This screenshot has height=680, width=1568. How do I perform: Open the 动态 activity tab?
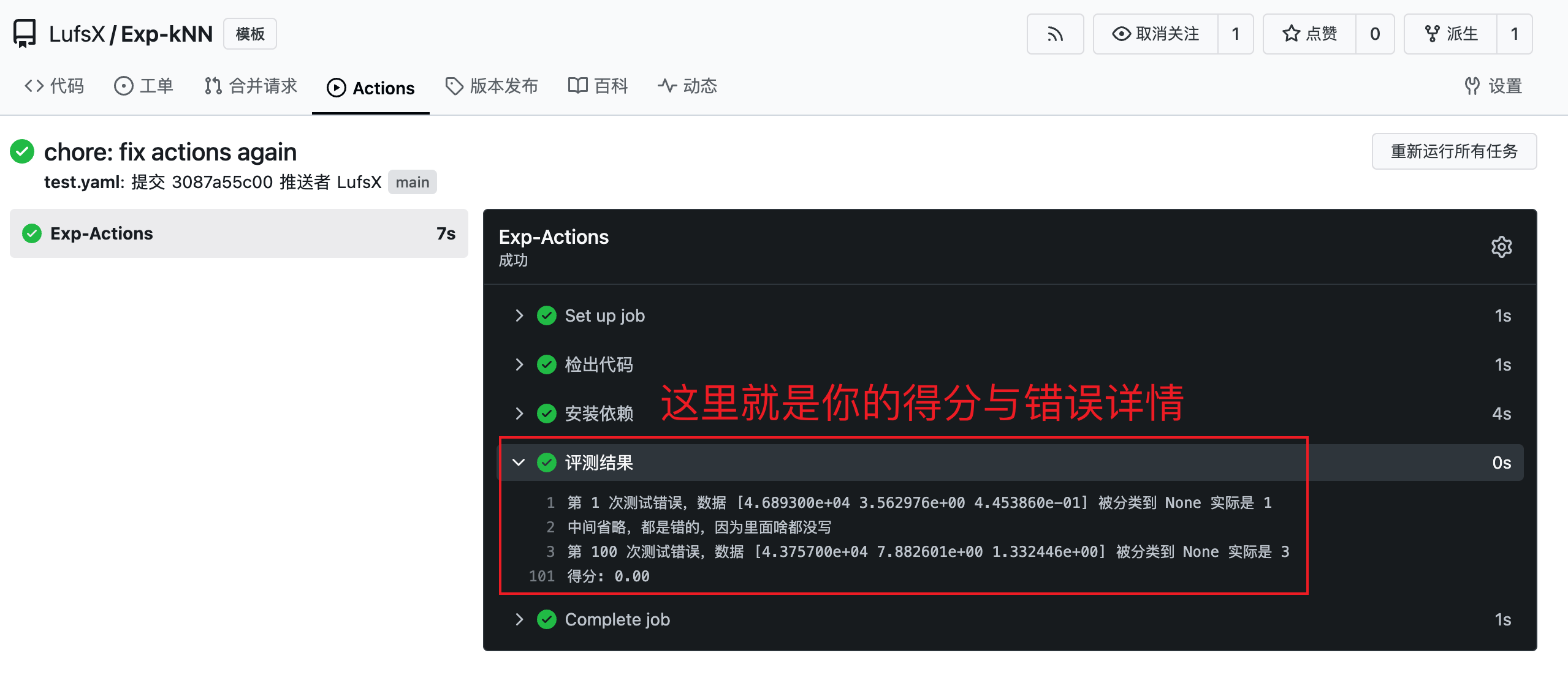[x=687, y=86]
